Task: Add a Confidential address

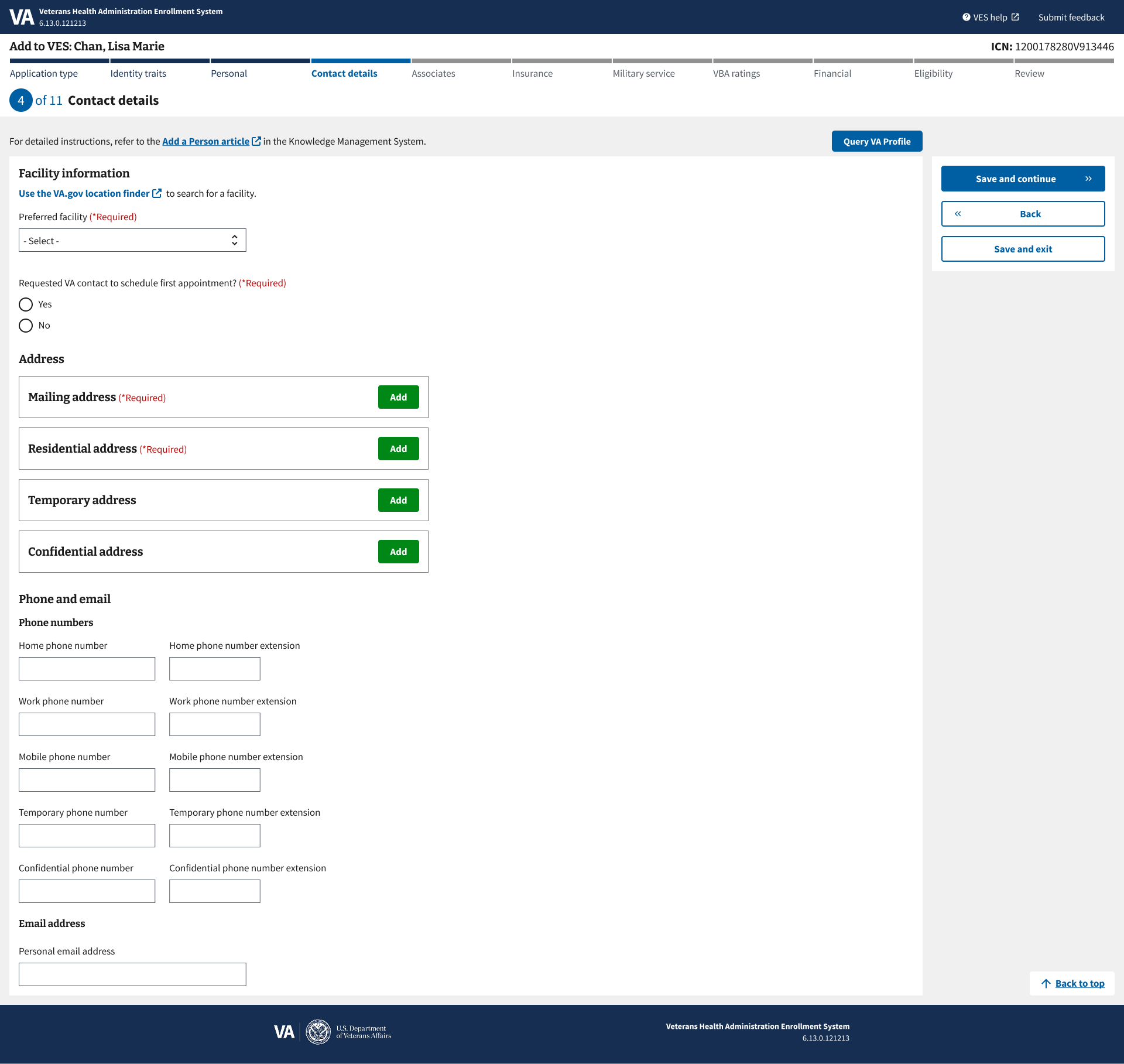Action: (398, 552)
